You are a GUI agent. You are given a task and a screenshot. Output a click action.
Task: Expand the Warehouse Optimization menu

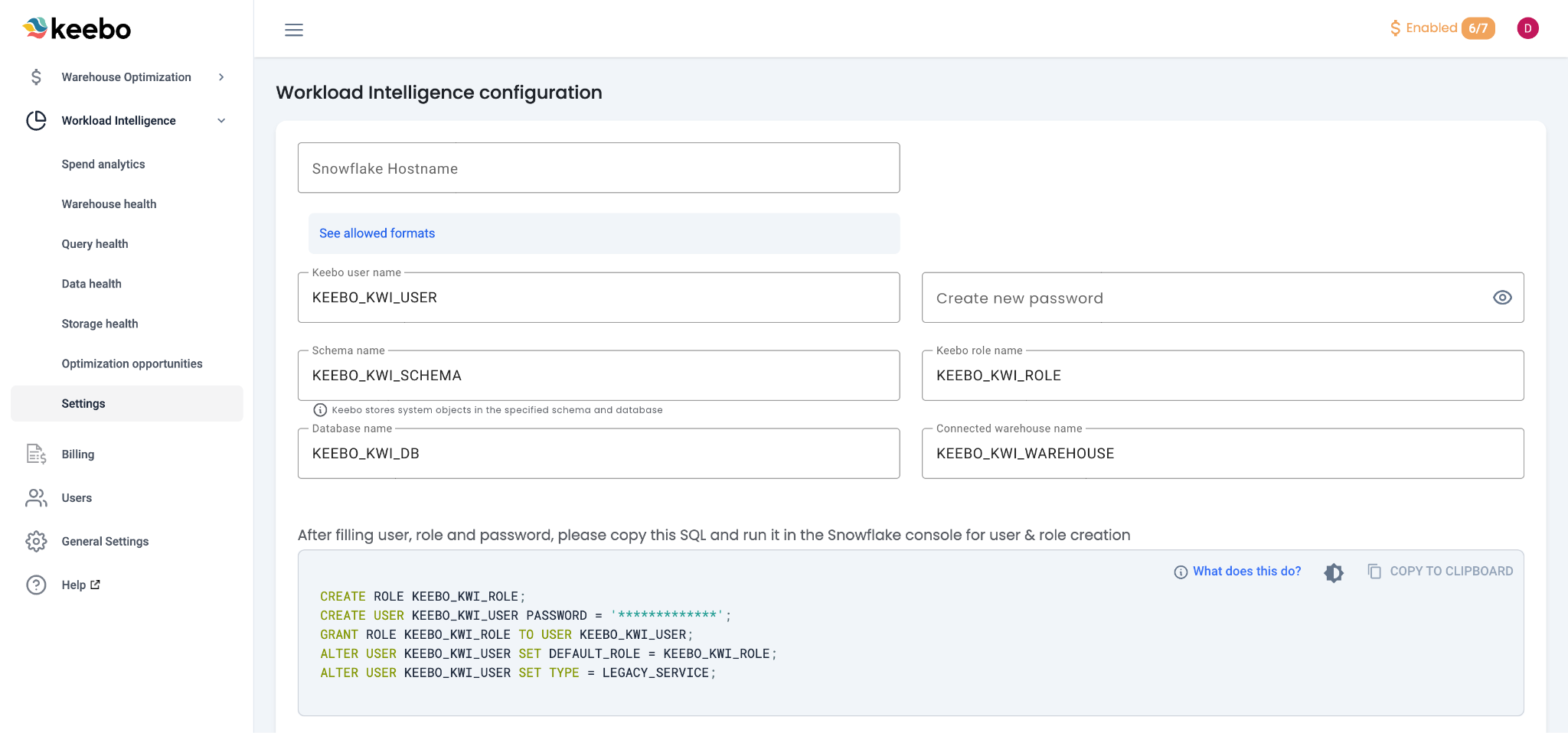tap(221, 77)
